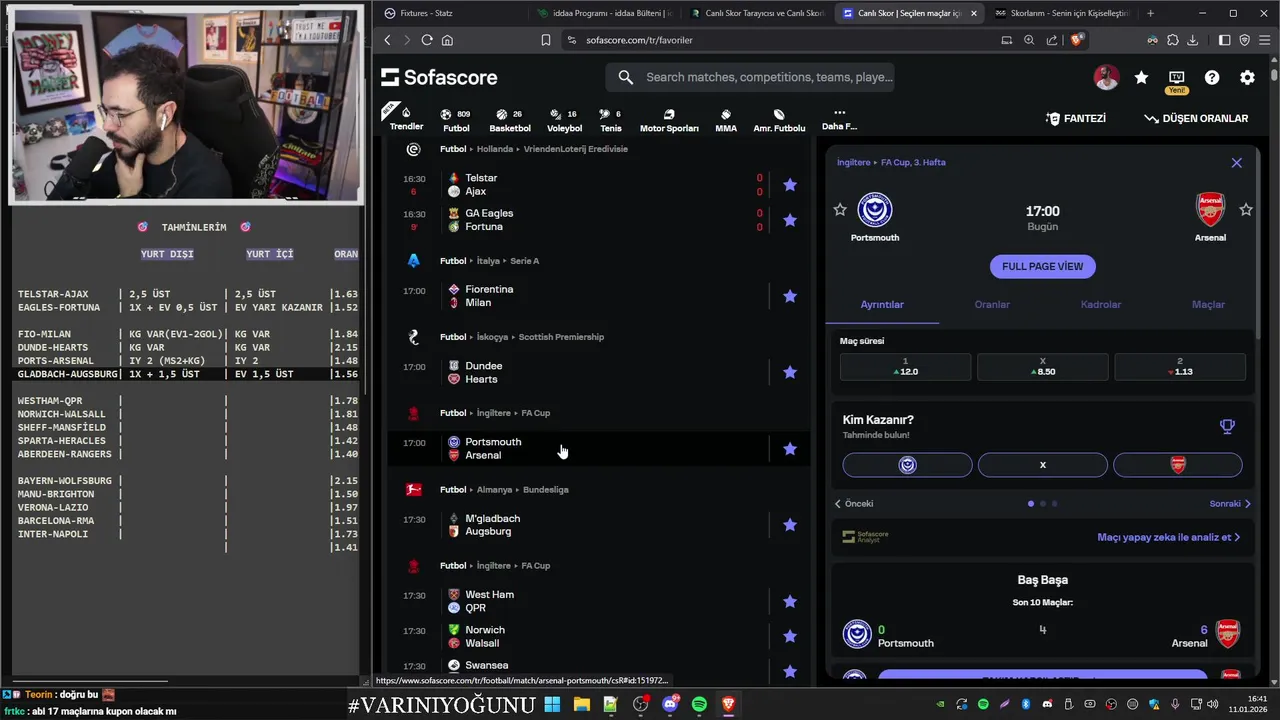Reload the page in browser
The width and height of the screenshot is (1280, 720).
click(x=427, y=40)
